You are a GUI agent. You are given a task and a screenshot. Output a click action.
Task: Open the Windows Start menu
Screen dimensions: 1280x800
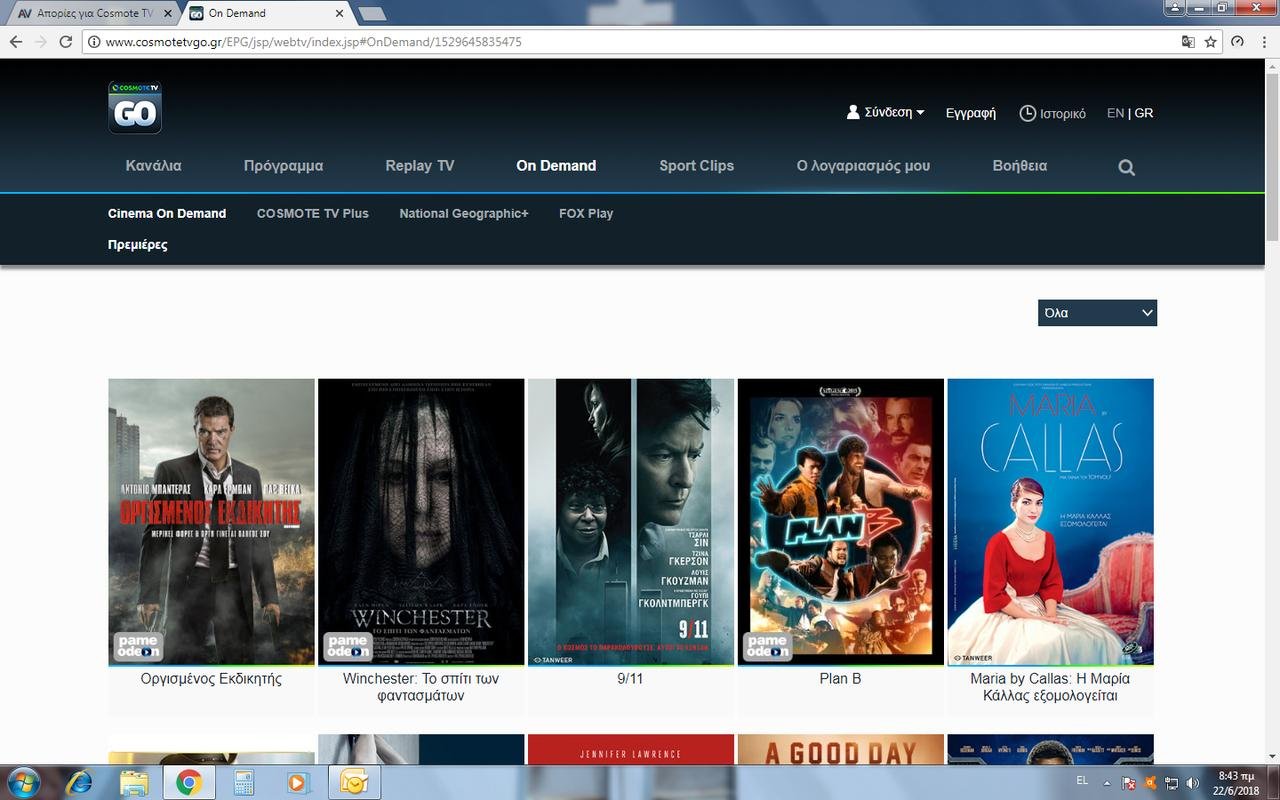point(22,781)
